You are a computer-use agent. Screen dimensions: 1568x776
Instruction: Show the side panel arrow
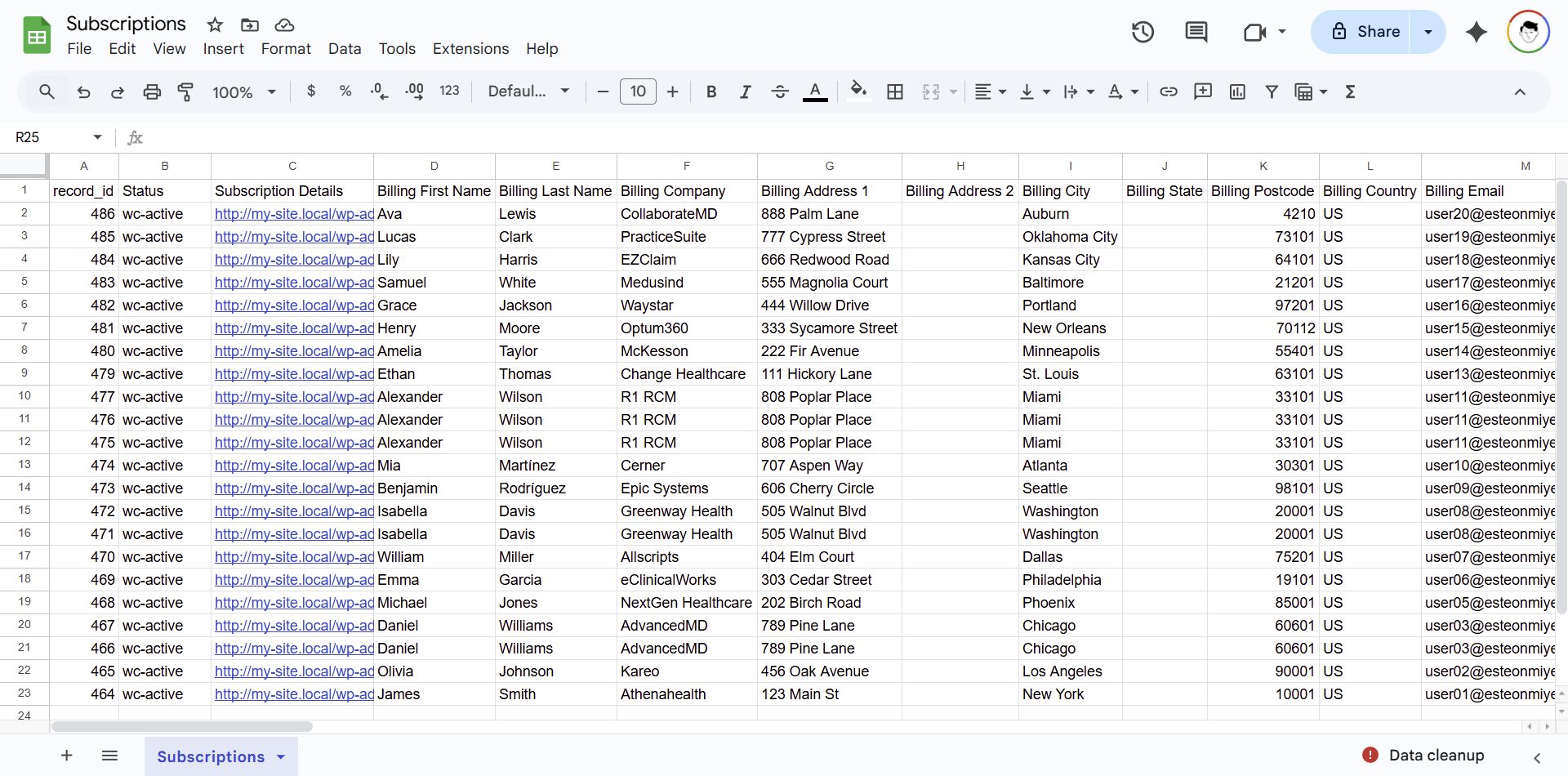click(1537, 757)
